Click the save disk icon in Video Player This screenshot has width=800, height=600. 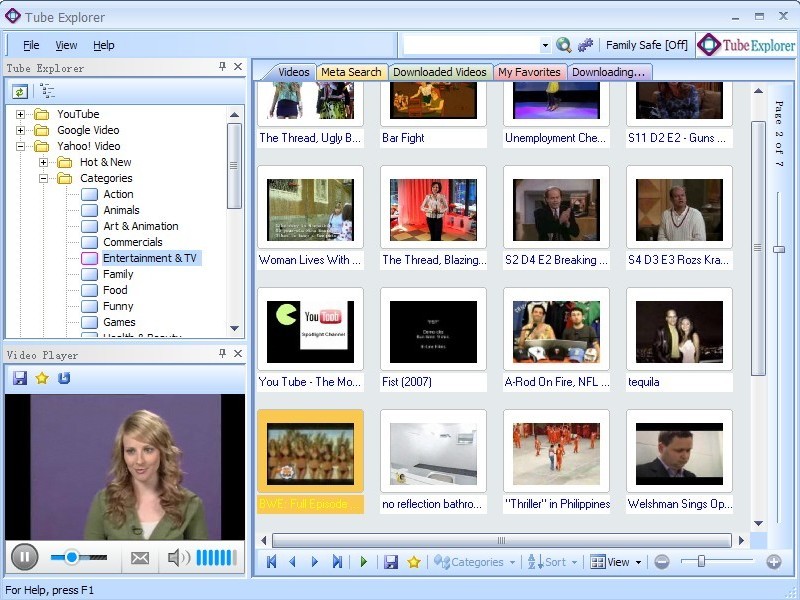[20, 378]
